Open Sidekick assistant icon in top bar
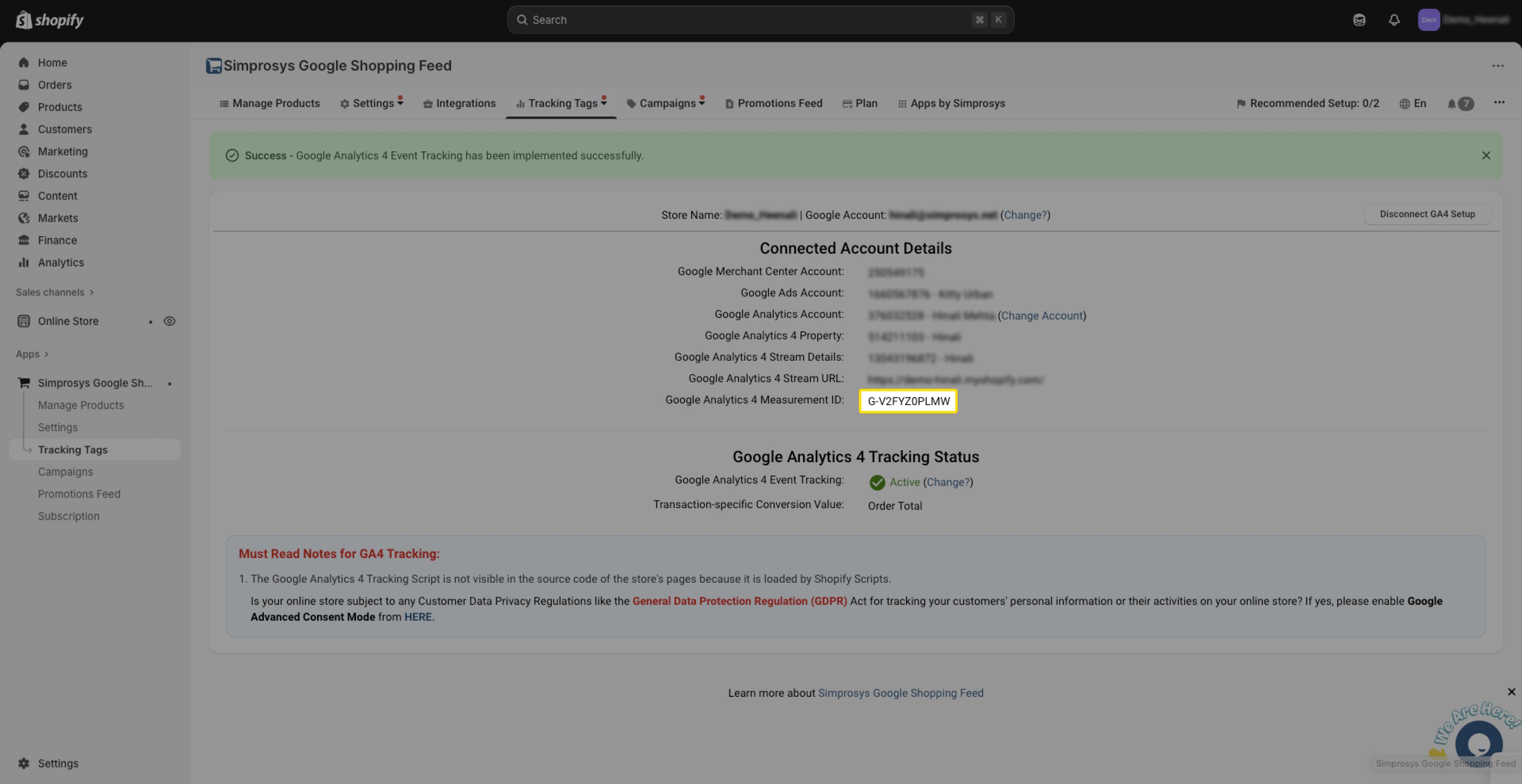 click(x=1359, y=20)
